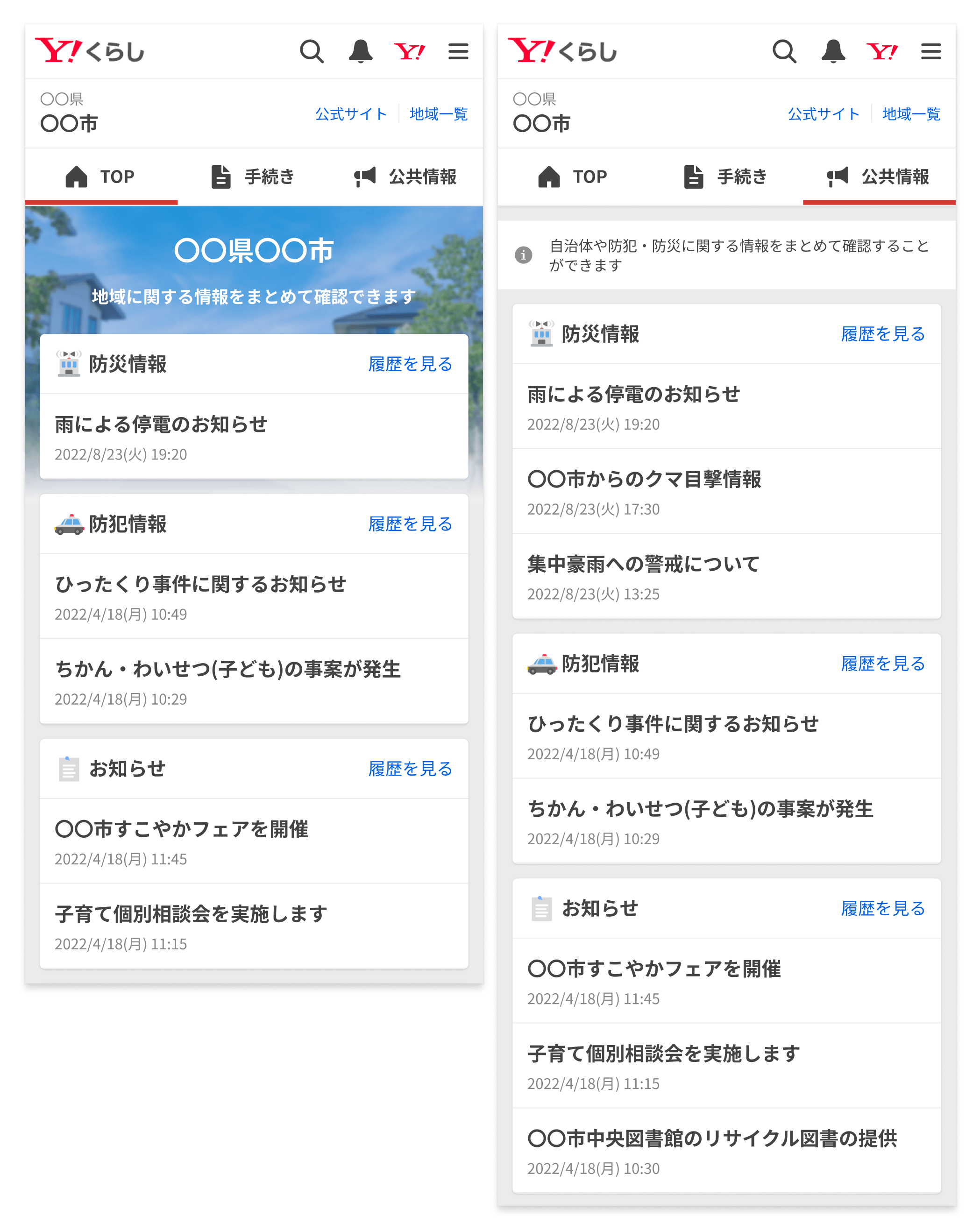980x1230 pixels.
Task: Open ちかん・わいせつ(子ども)の事案が発生 in right screen
Action: (x=726, y=821)
